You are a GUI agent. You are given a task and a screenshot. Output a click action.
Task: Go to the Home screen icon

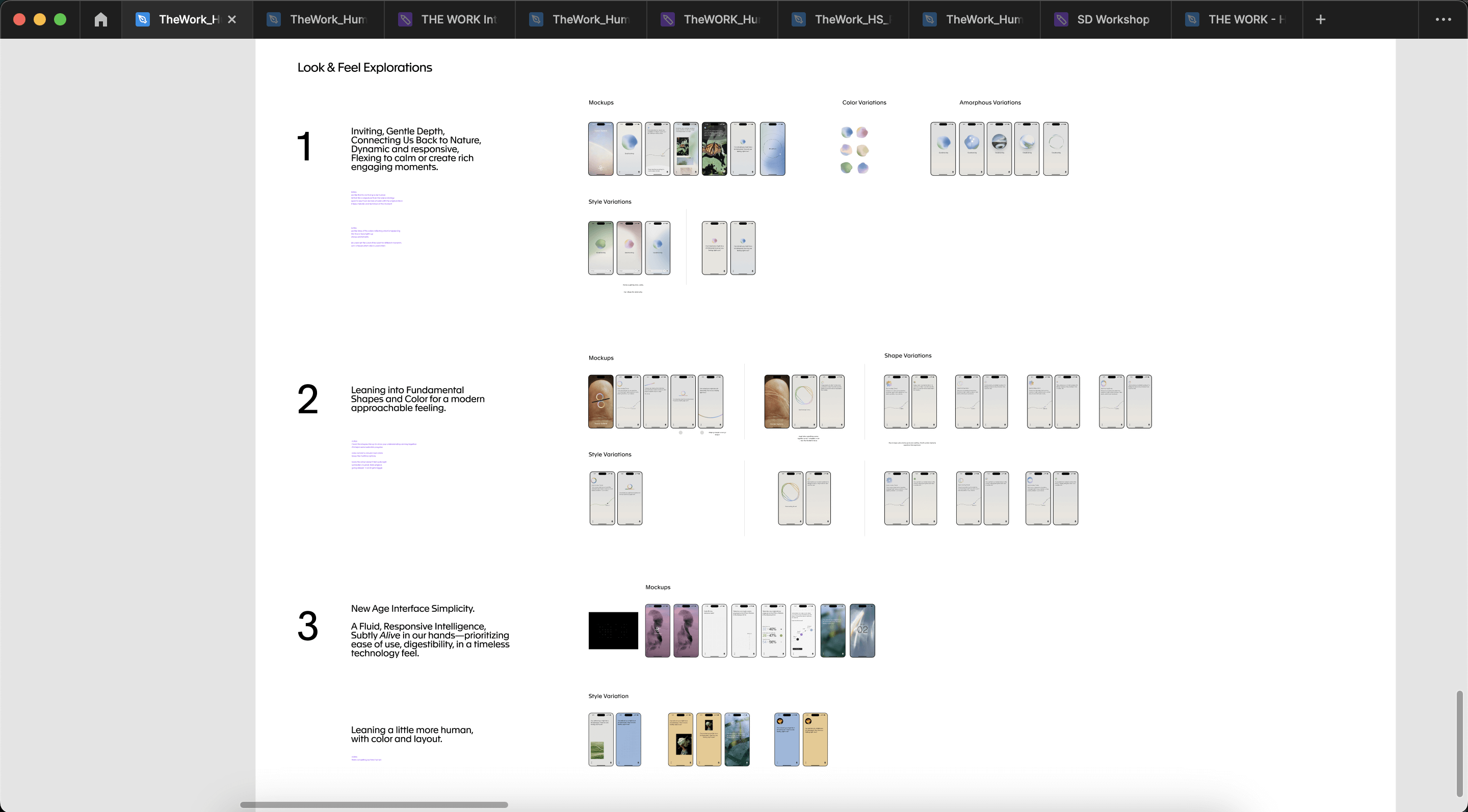[x=101, y=19]
